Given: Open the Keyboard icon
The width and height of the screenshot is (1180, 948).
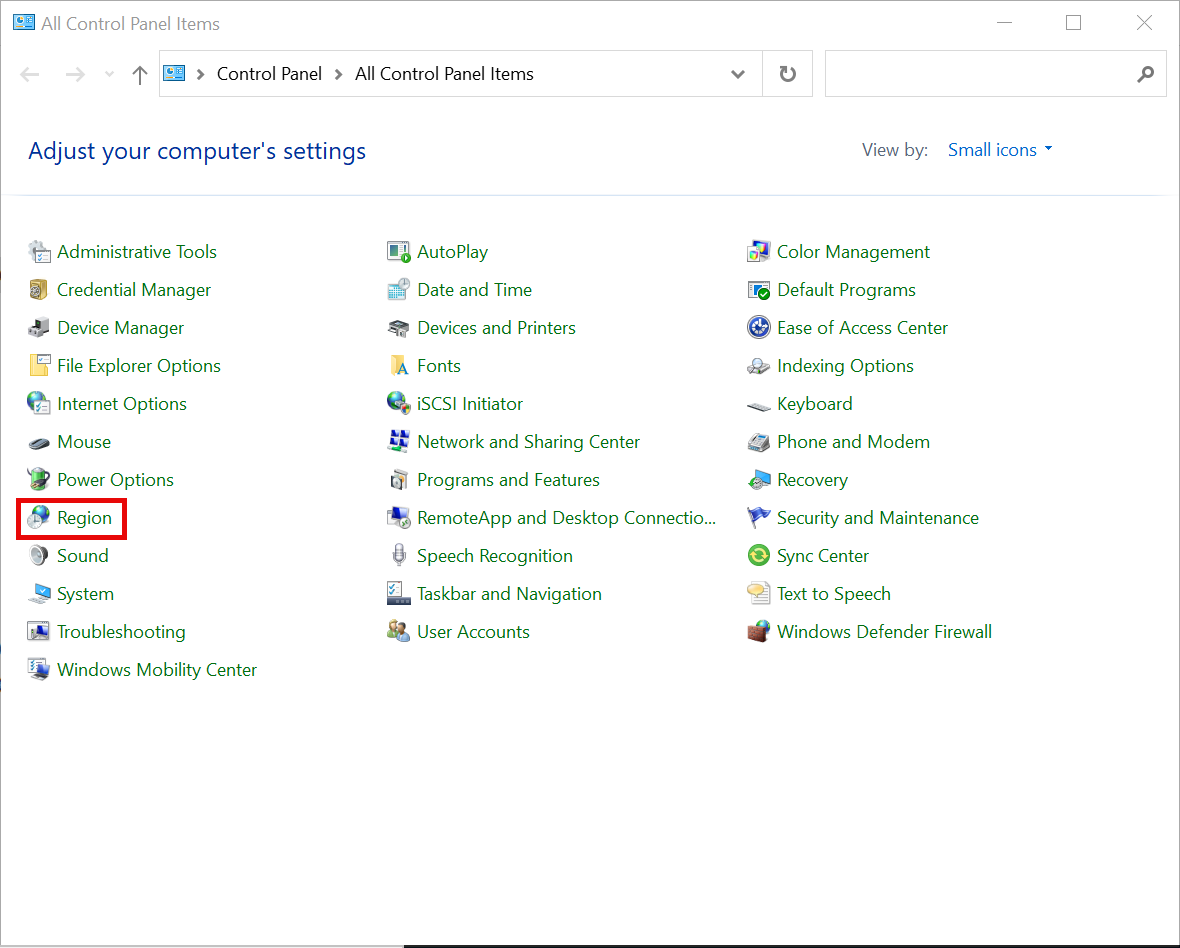Looking at the screenshot, I should click(759, 404).
